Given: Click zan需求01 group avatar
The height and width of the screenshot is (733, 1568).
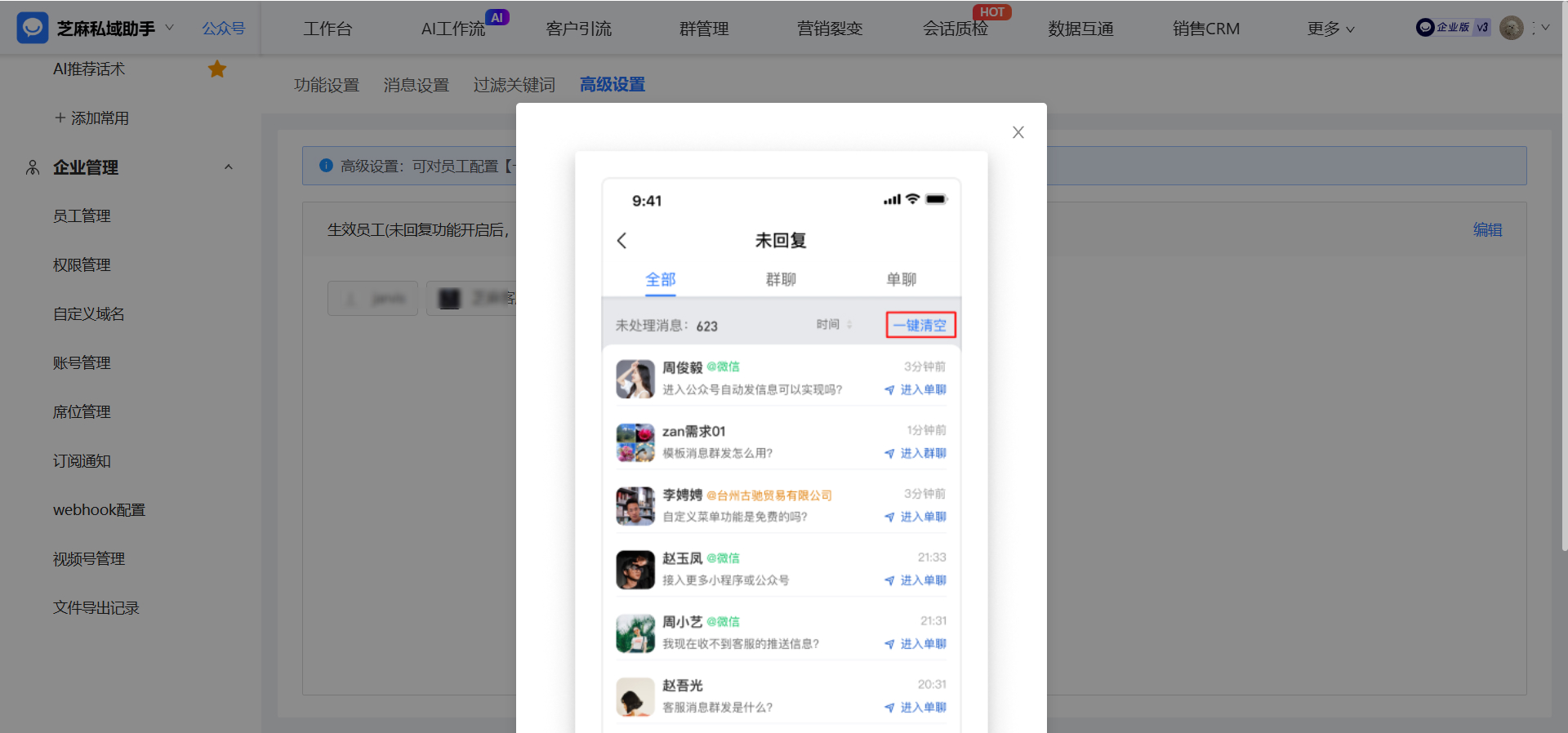Looking at the screenshot, I should (635, 442).
